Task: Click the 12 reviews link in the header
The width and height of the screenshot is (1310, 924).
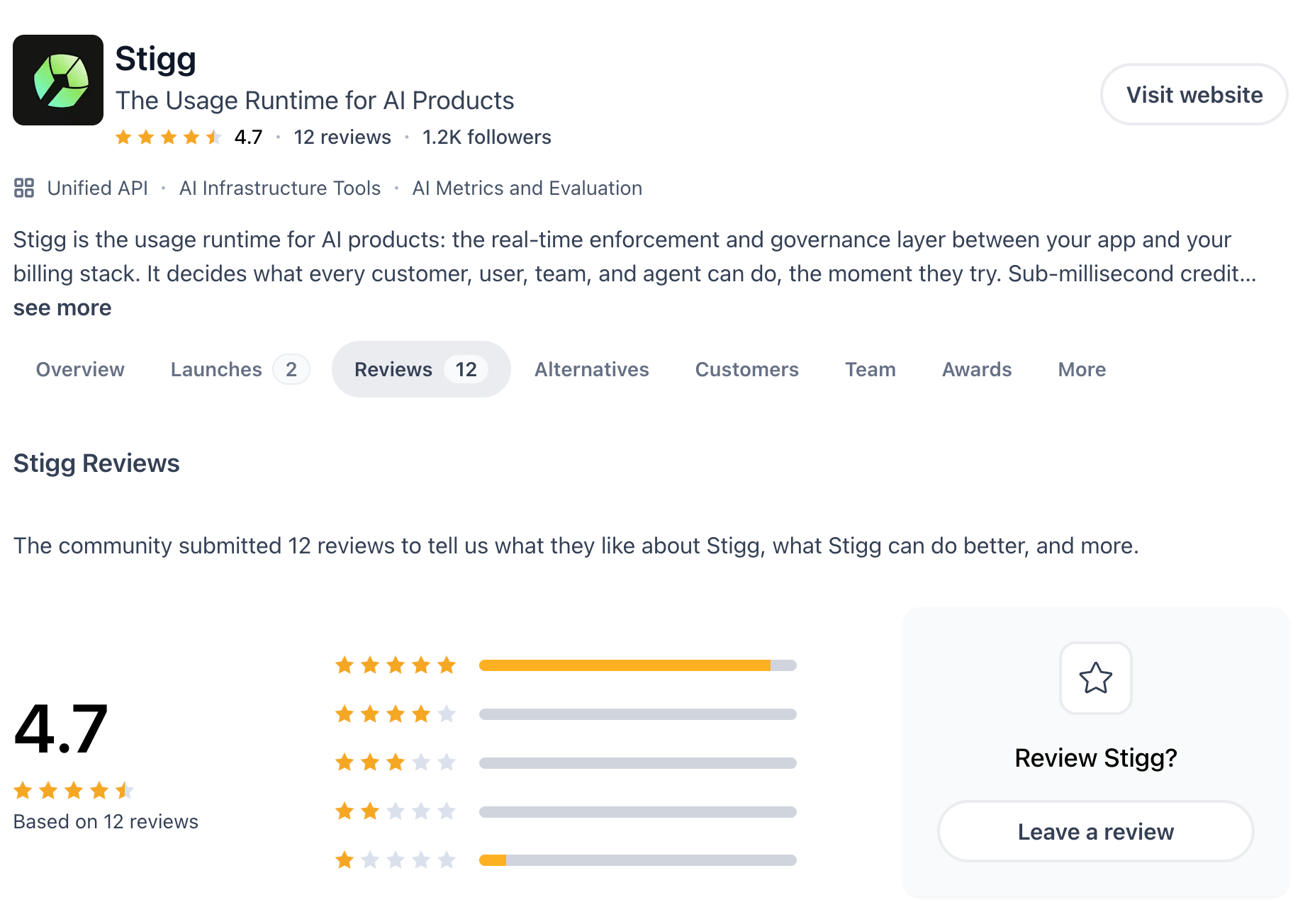Action: coord(342,137)
